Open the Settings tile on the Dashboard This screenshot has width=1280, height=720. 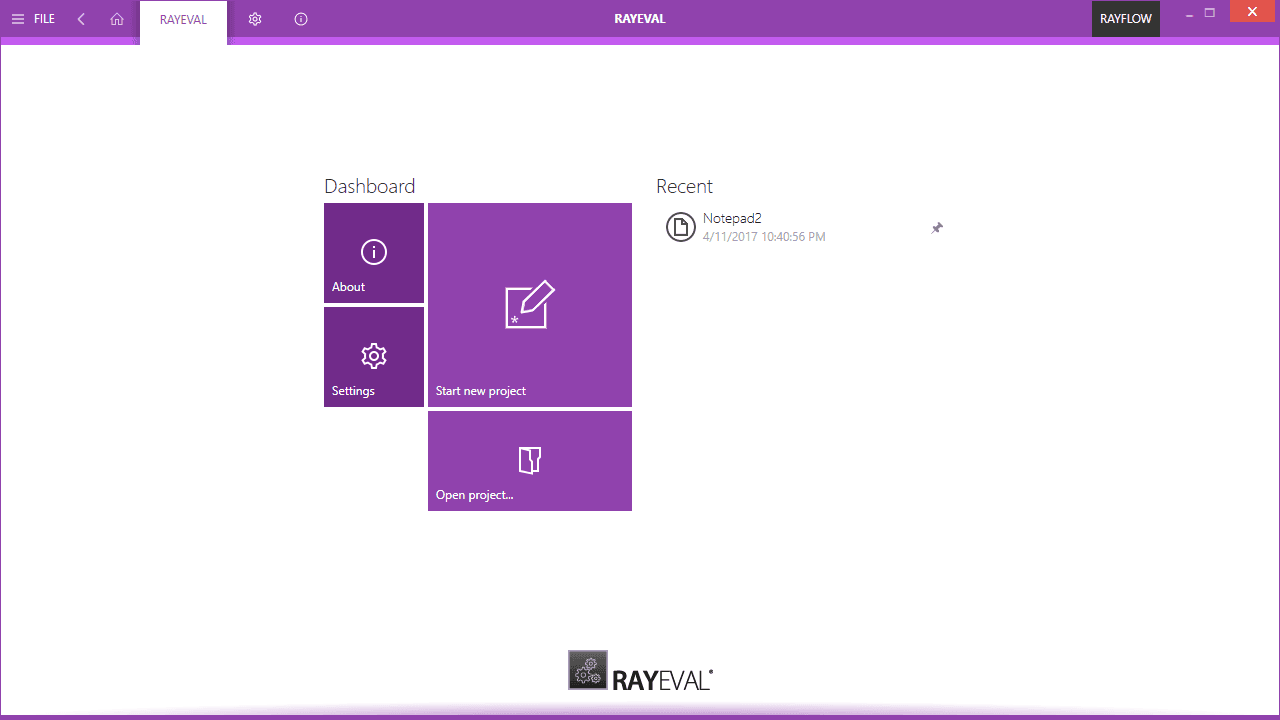tap(374, 357)
